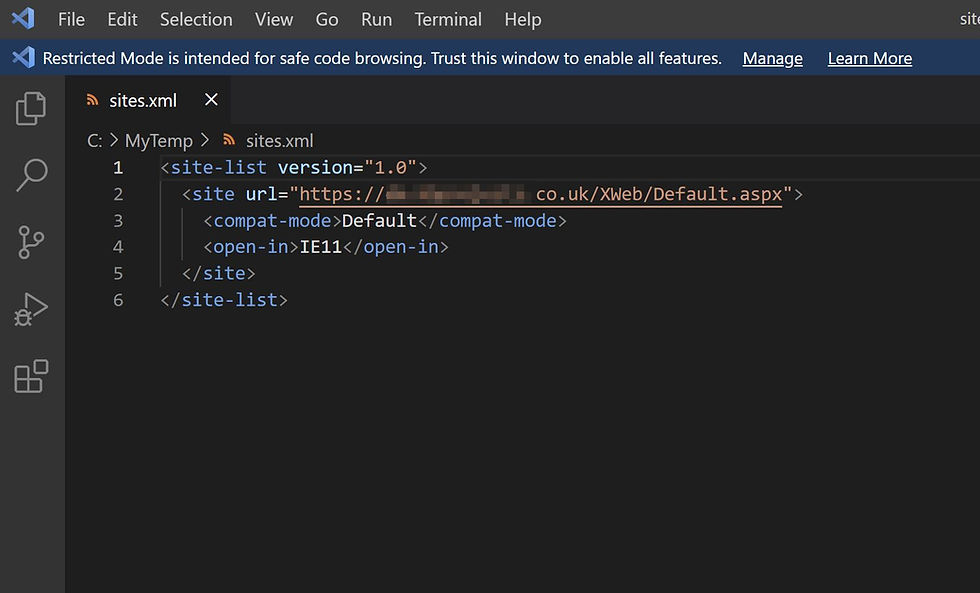This screenshot has width=980, height=593.
Task: Expand the C: breadcrumb segment
Action: click(x=94, y=141)
